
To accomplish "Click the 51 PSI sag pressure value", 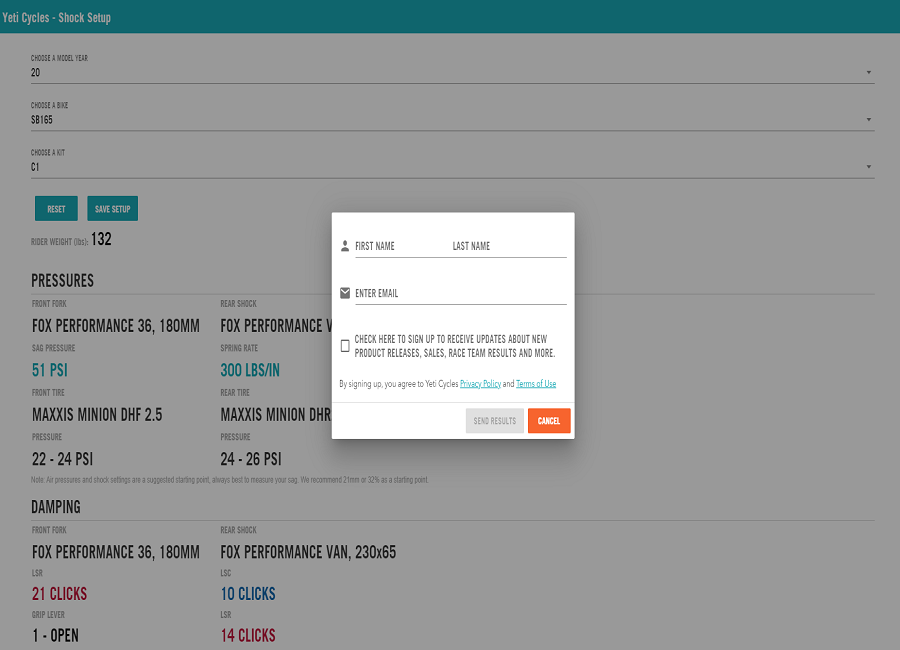I will point(50,370).
